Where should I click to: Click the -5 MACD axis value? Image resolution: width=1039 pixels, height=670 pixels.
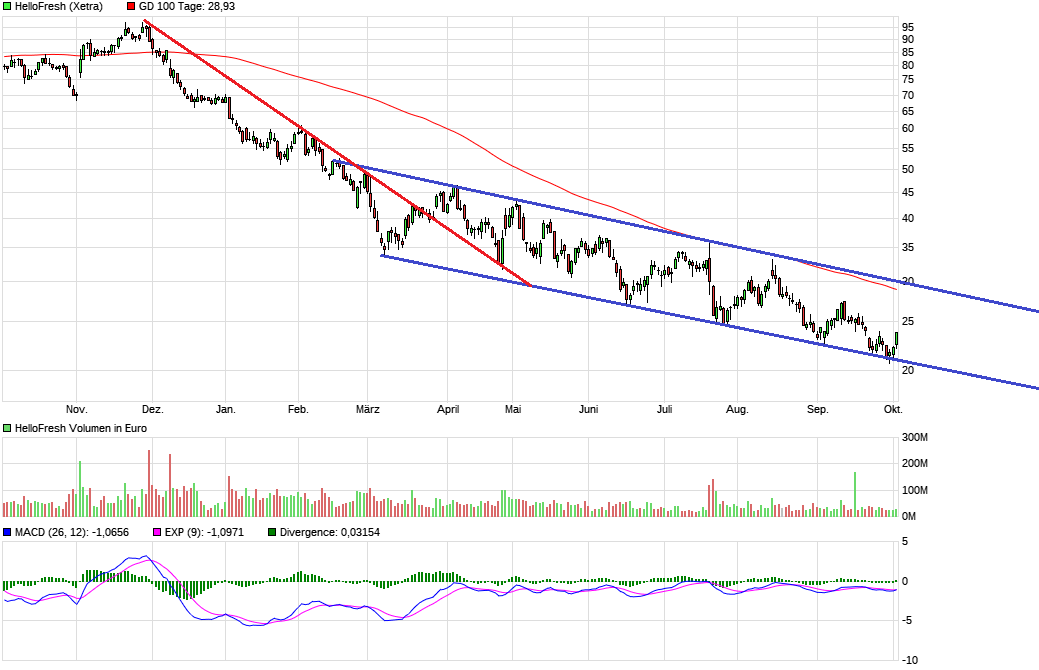(x=906, y=620)
